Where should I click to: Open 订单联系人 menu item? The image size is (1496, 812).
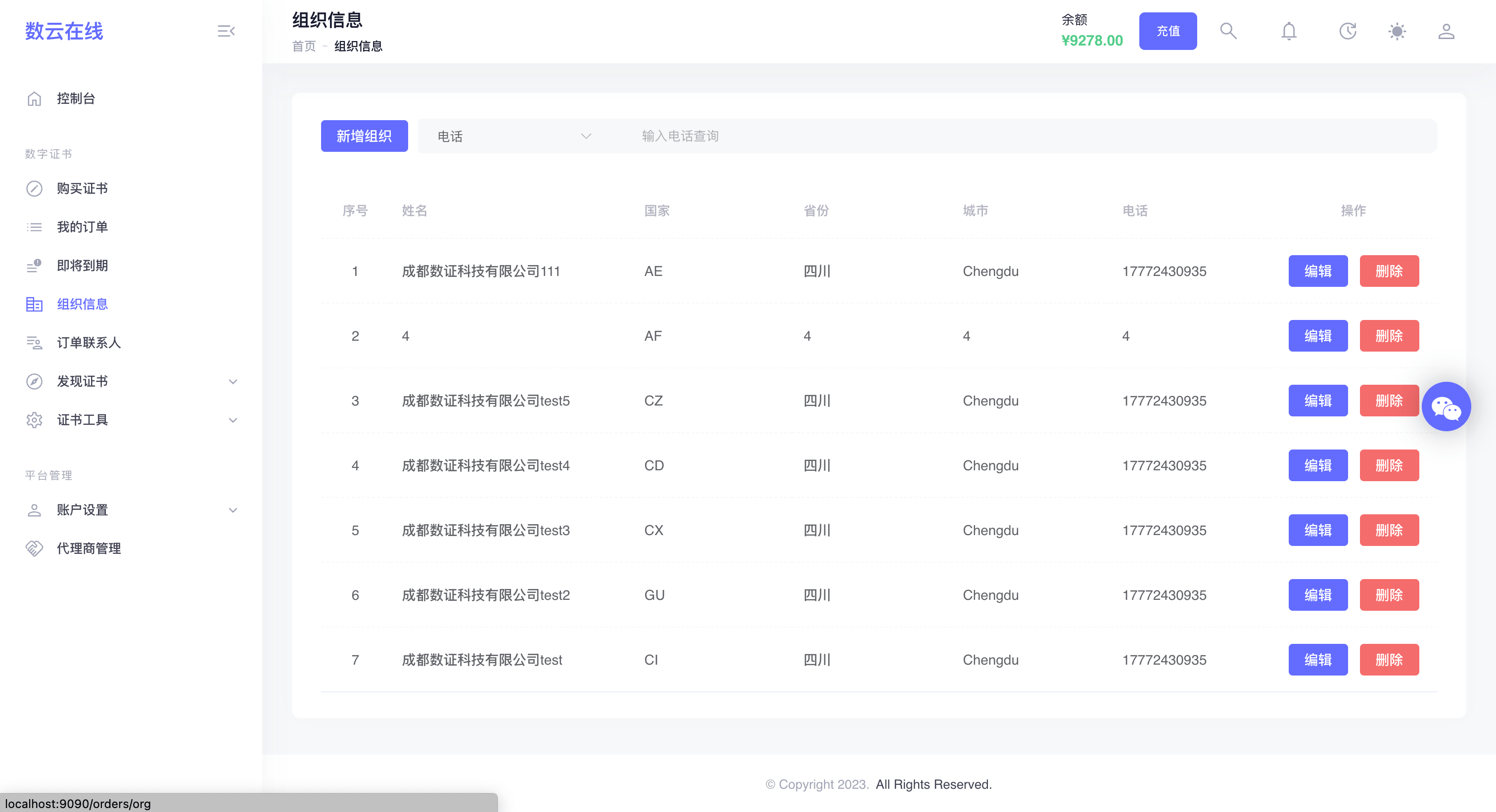point(88,343)
